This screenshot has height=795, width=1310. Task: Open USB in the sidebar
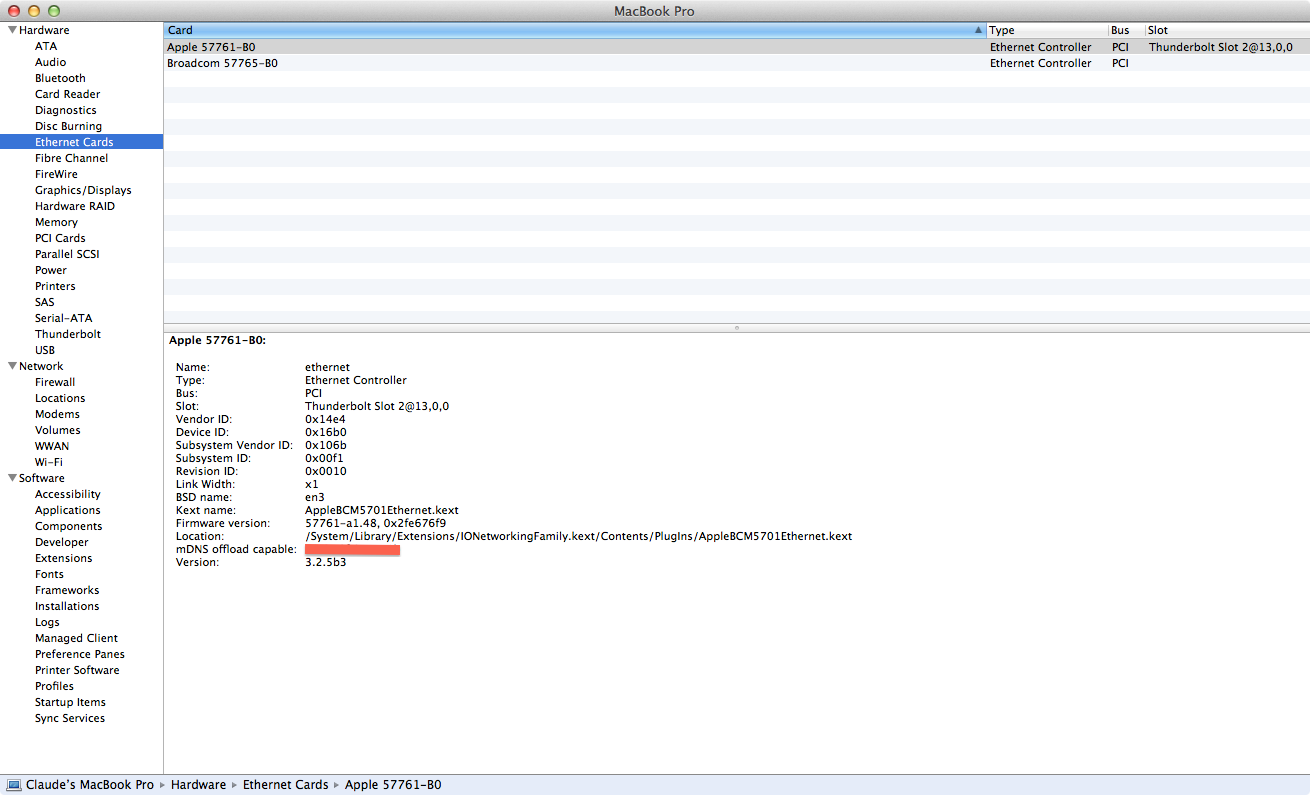tap(45, 350)
